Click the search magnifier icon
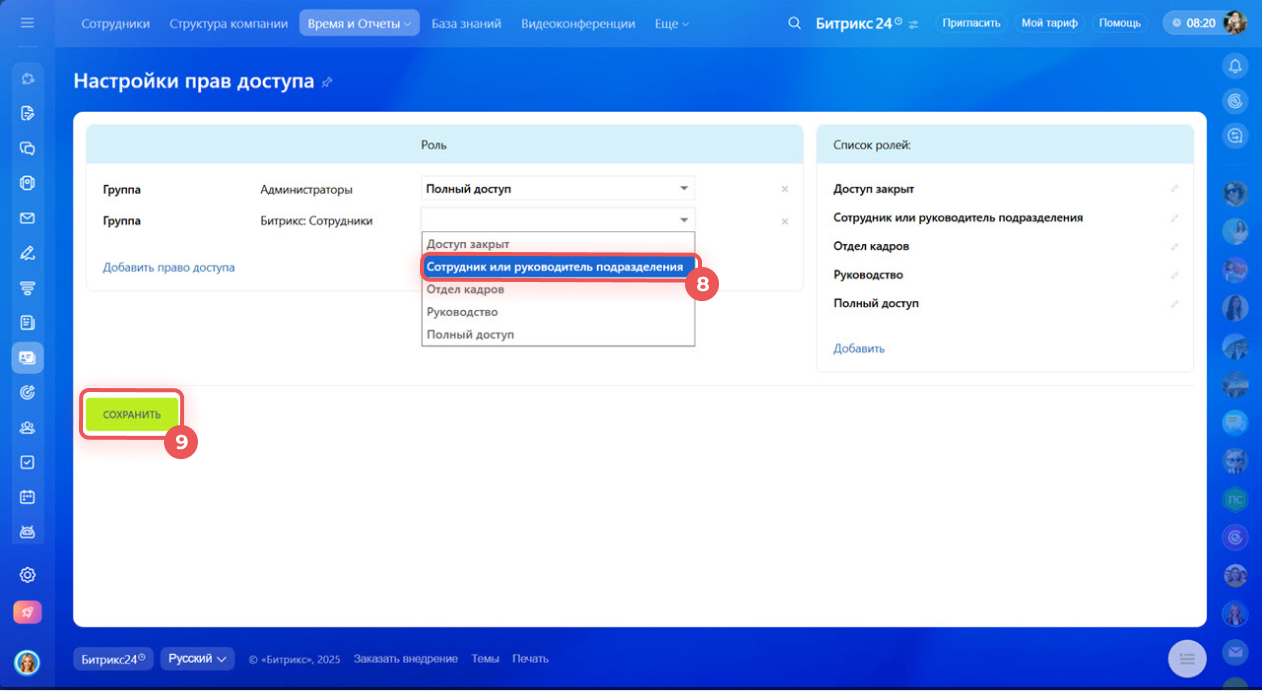The height and width of the screenshot is (691, 1262). coord(795,23)
